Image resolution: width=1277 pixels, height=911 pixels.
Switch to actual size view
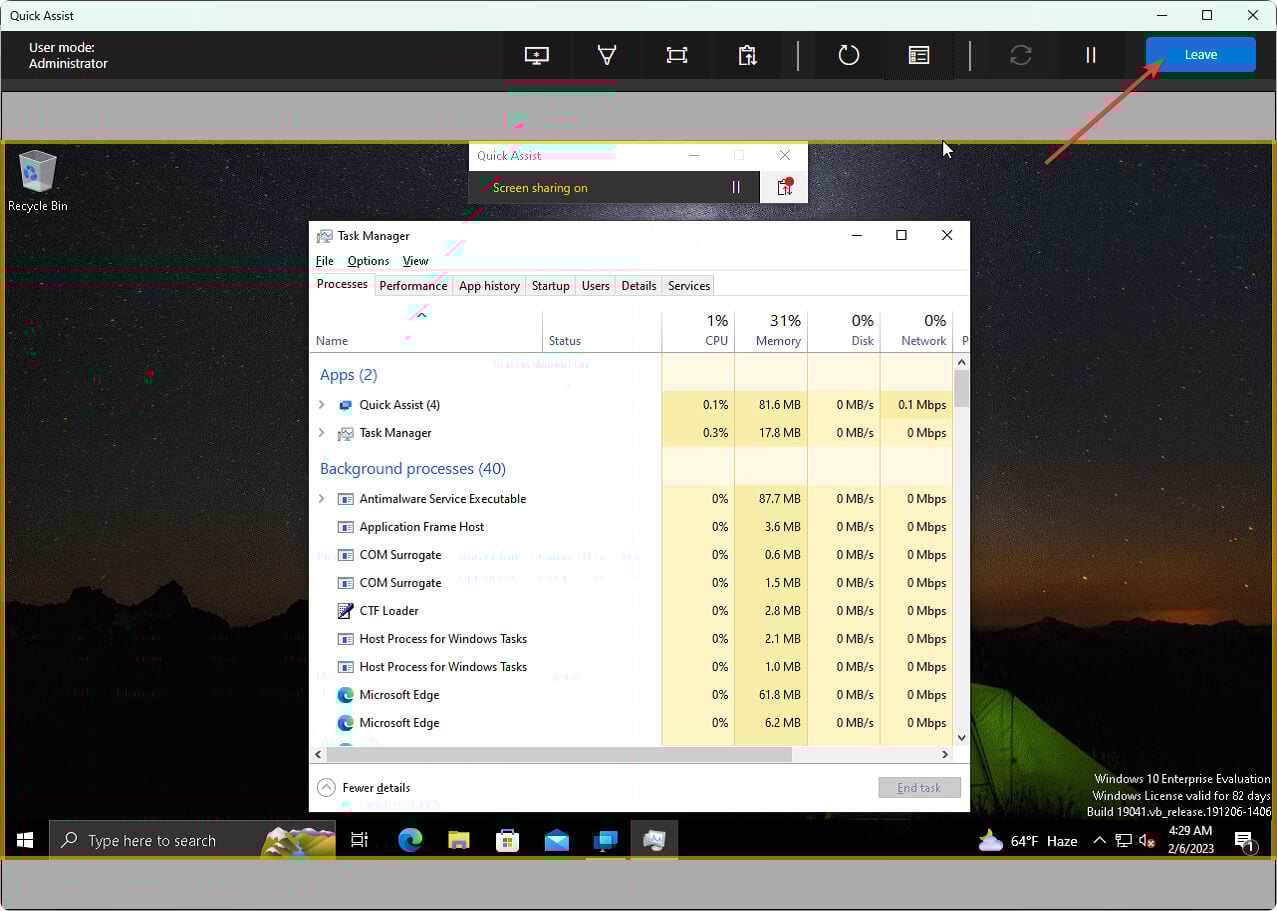(677, 55)
